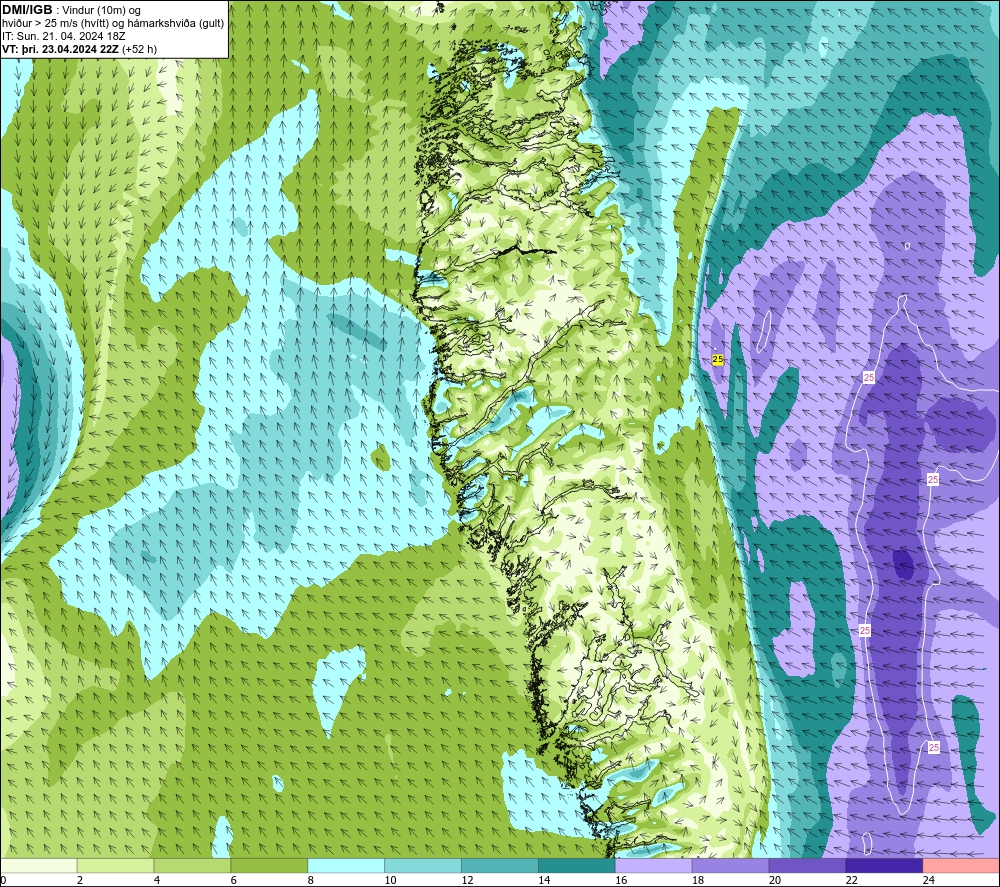This screenshot has width=1000, height=887.
Task: Click the medium purple 18–20 m/s legend swatch
Action: point(730,866)
